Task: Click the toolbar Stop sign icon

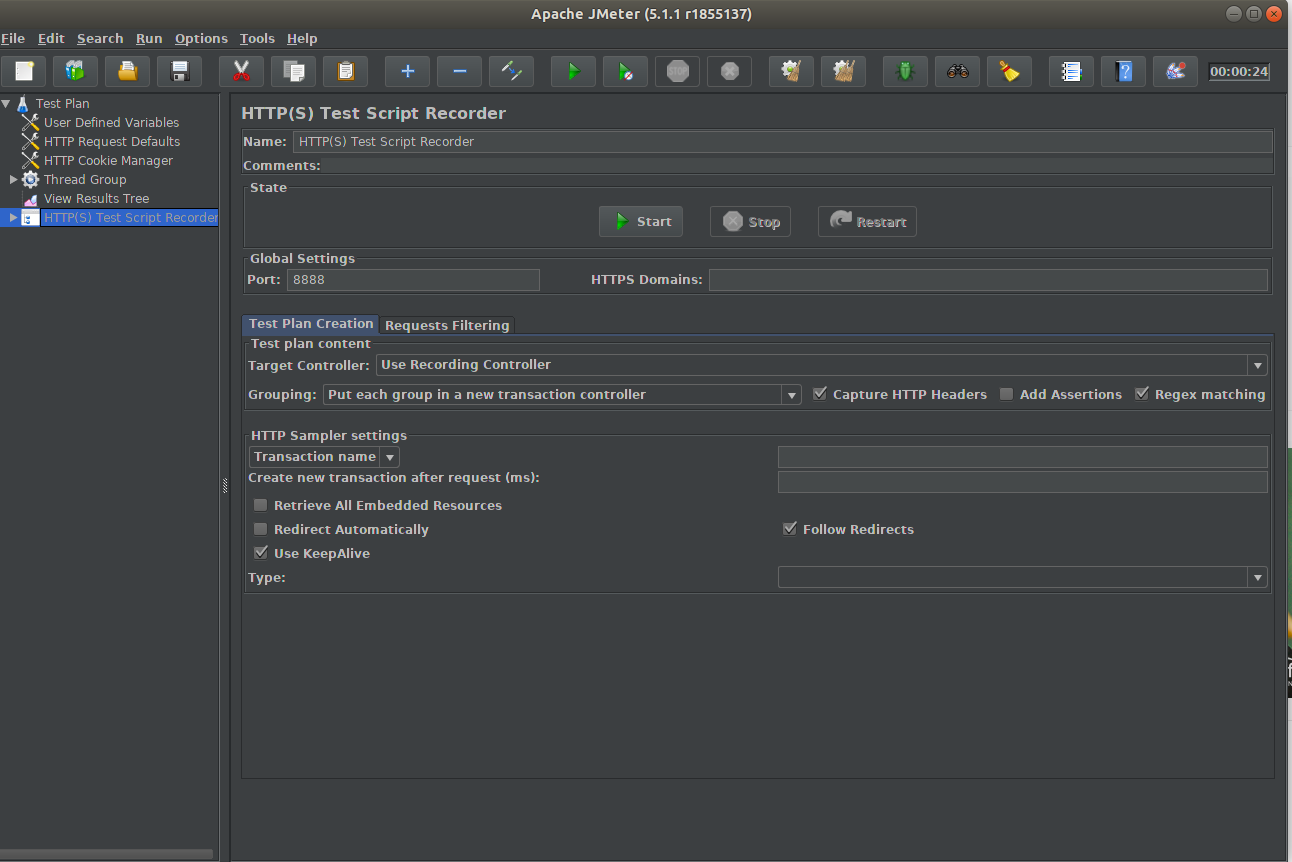Action: pyautogui.click(x=677, y=71)
